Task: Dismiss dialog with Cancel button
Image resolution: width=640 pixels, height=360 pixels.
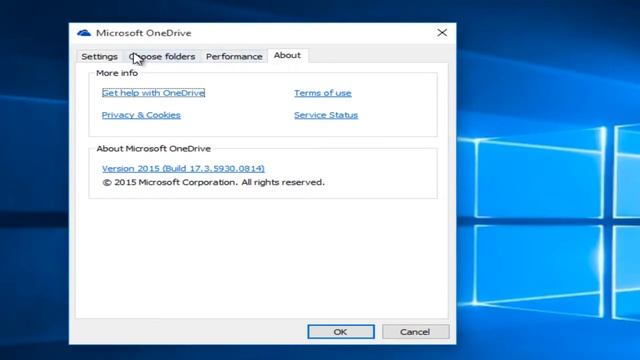Action: coord(416,332)
